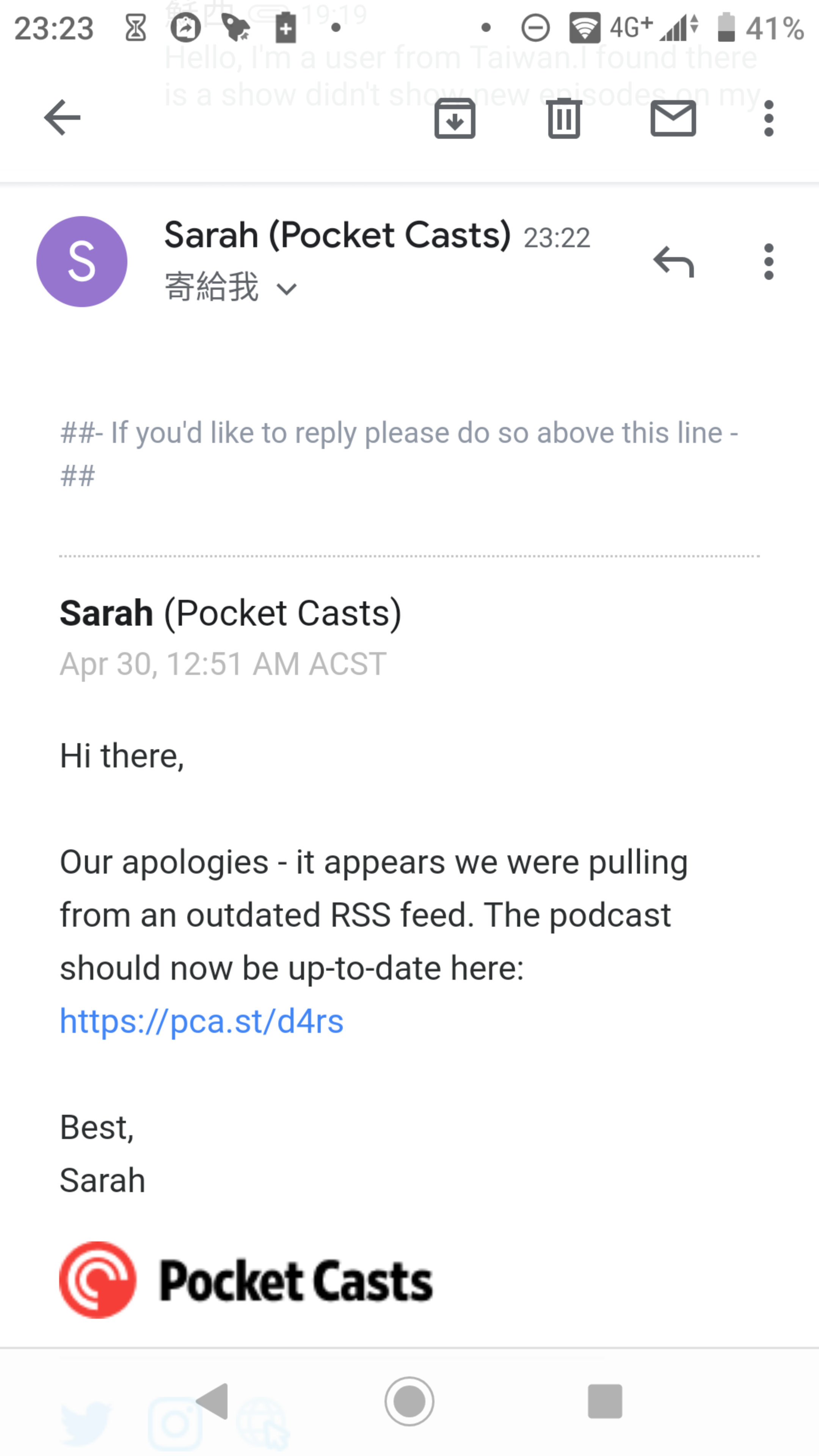Go back using the top-left arrow
The height and width of the screenshot is (1456, 819).
pos(62,118)
